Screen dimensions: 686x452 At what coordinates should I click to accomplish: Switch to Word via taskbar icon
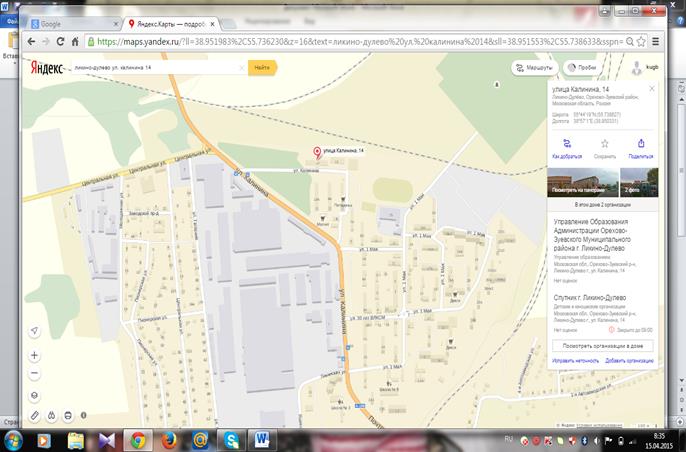262,441
